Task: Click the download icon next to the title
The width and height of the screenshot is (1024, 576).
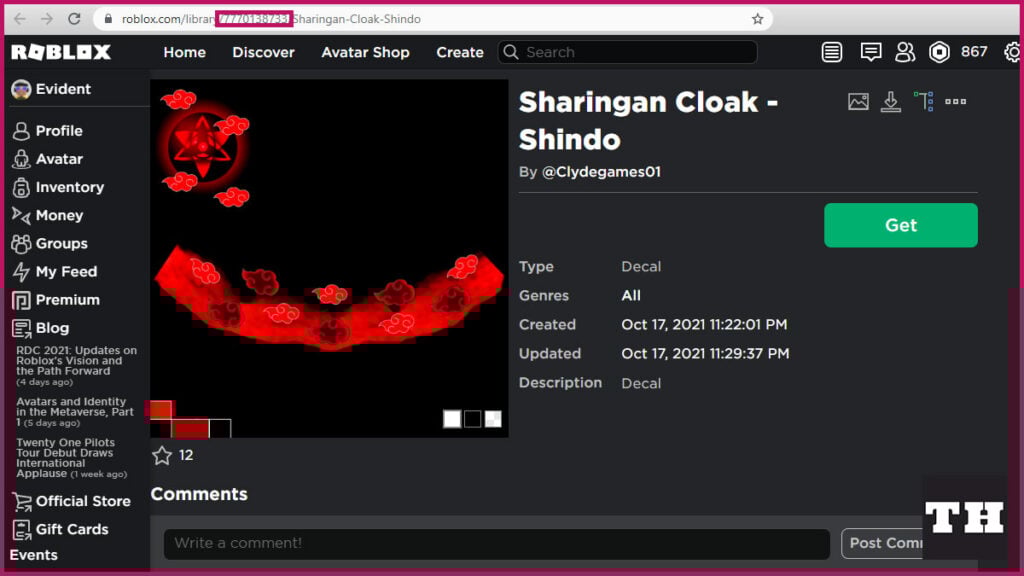Action: coord(890,101)
